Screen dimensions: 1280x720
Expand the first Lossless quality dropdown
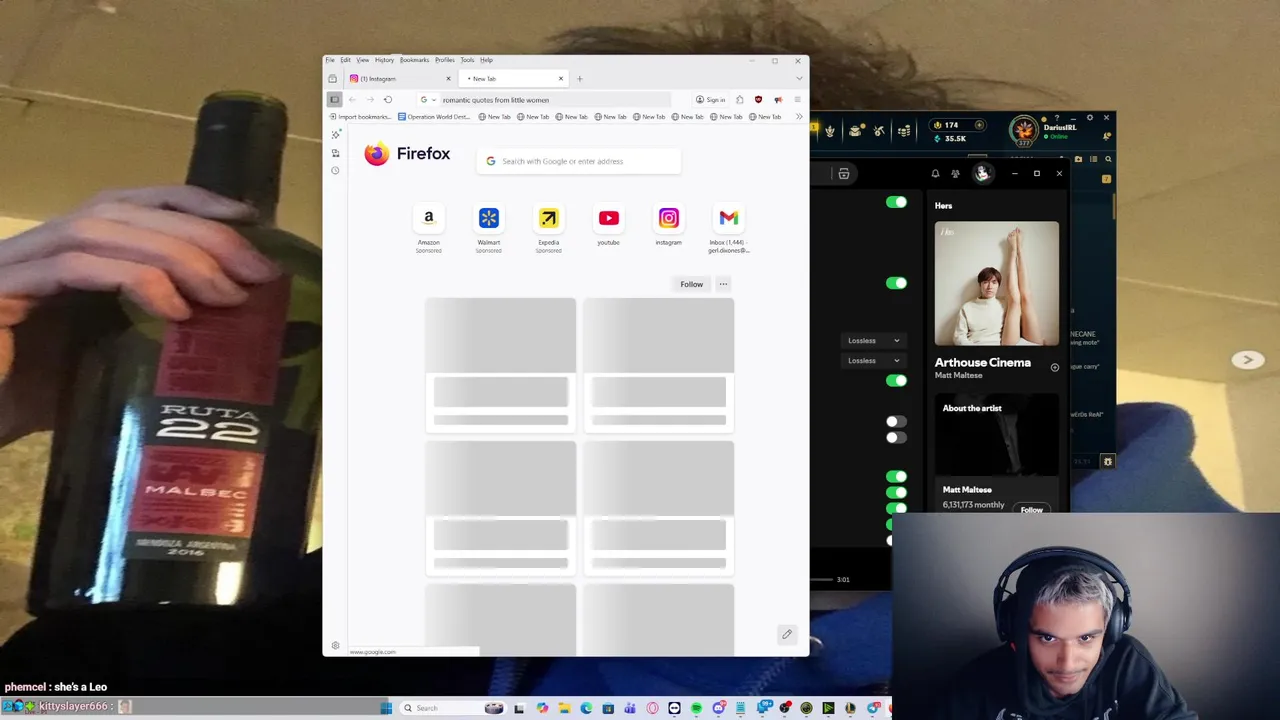point(873,341)
